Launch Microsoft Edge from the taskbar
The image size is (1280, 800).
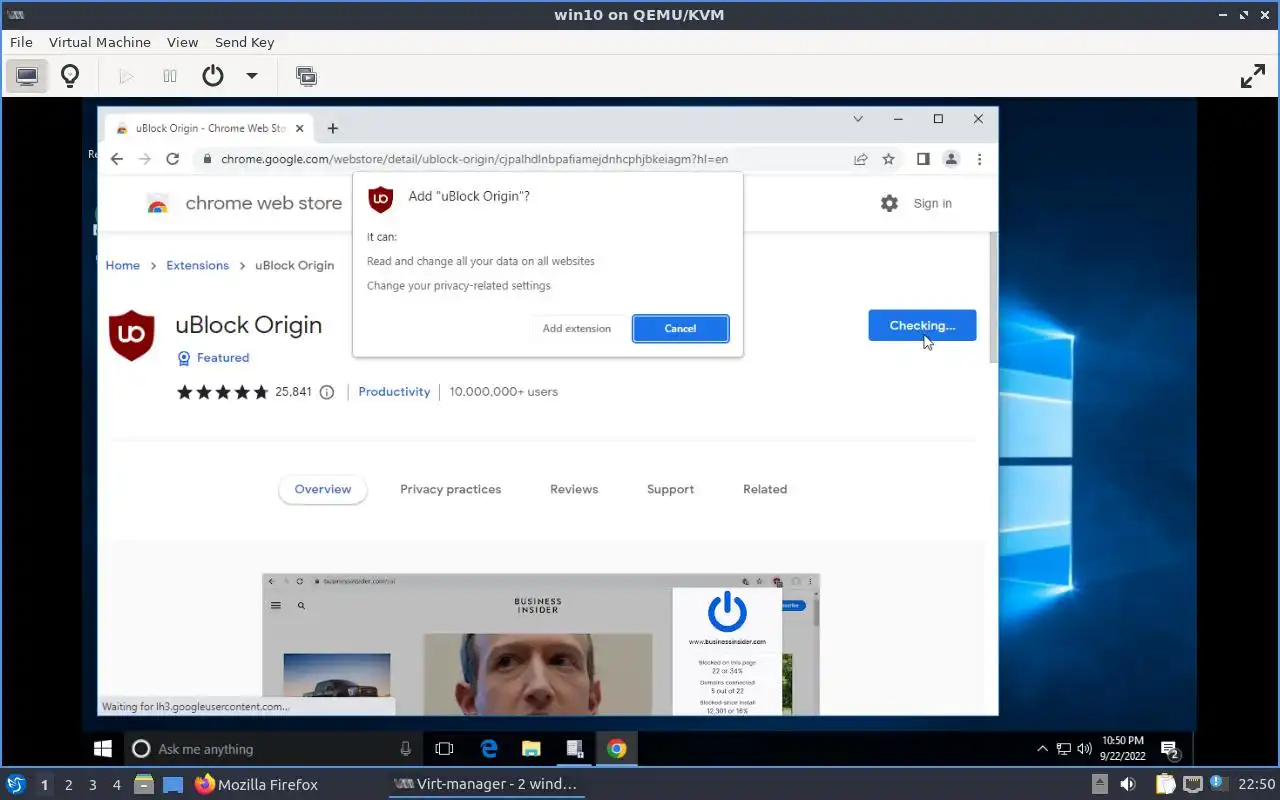[489, 748]
